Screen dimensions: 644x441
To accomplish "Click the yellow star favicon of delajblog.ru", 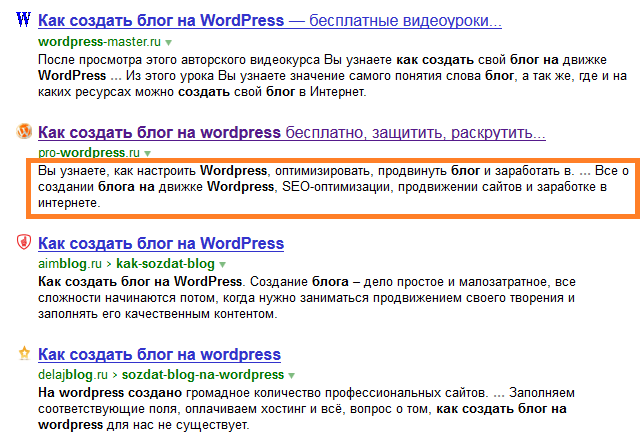I will coord(24,353).
